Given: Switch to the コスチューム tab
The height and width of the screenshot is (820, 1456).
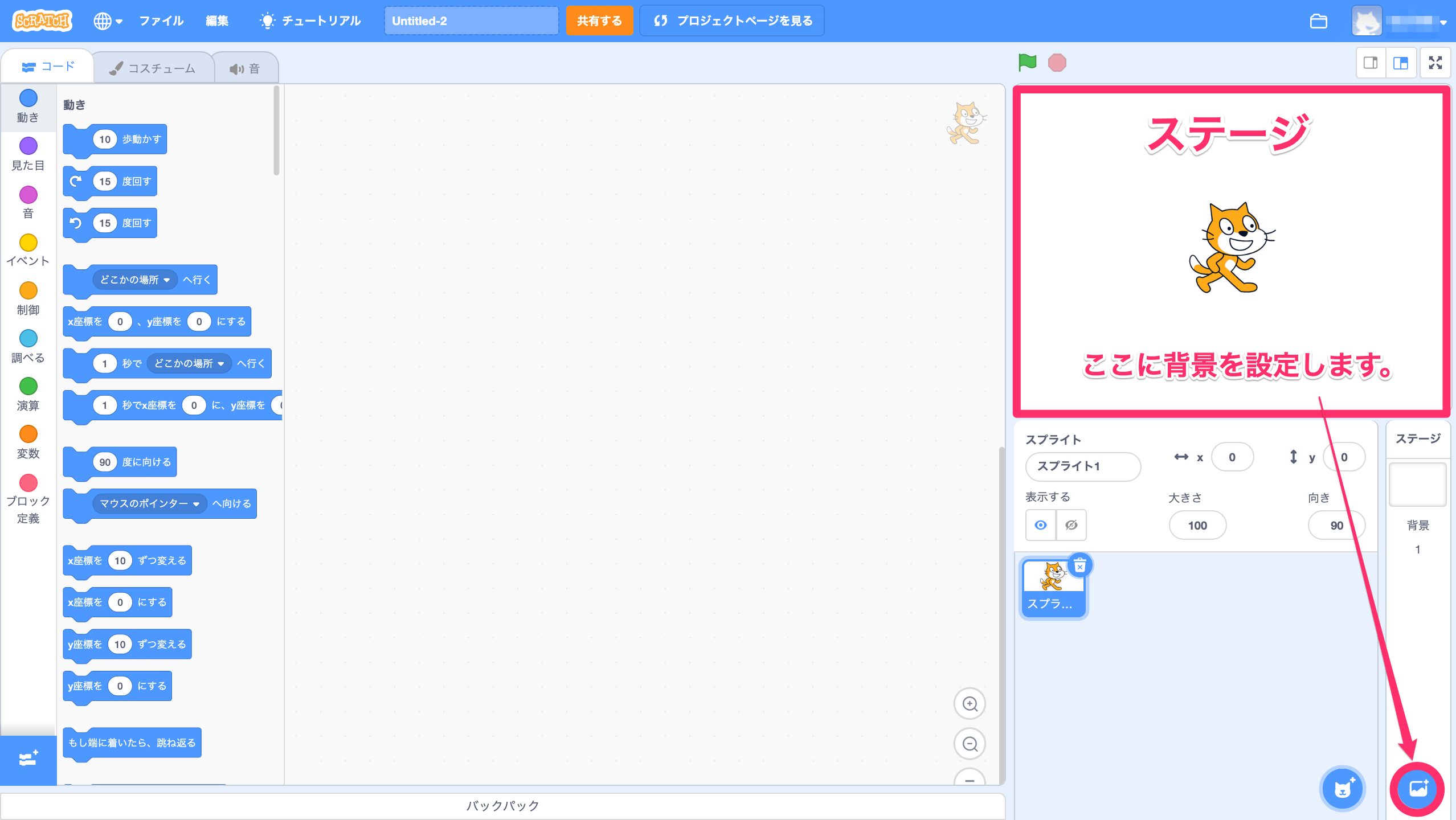Looking at the screenshot, I should tap(153, 68).
